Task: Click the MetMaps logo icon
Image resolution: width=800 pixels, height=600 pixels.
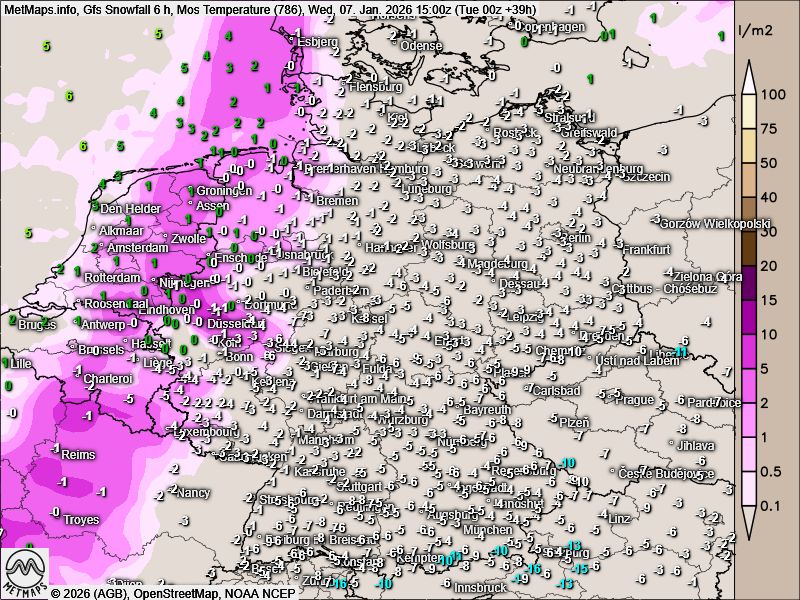Action: [x=26, y=570]
